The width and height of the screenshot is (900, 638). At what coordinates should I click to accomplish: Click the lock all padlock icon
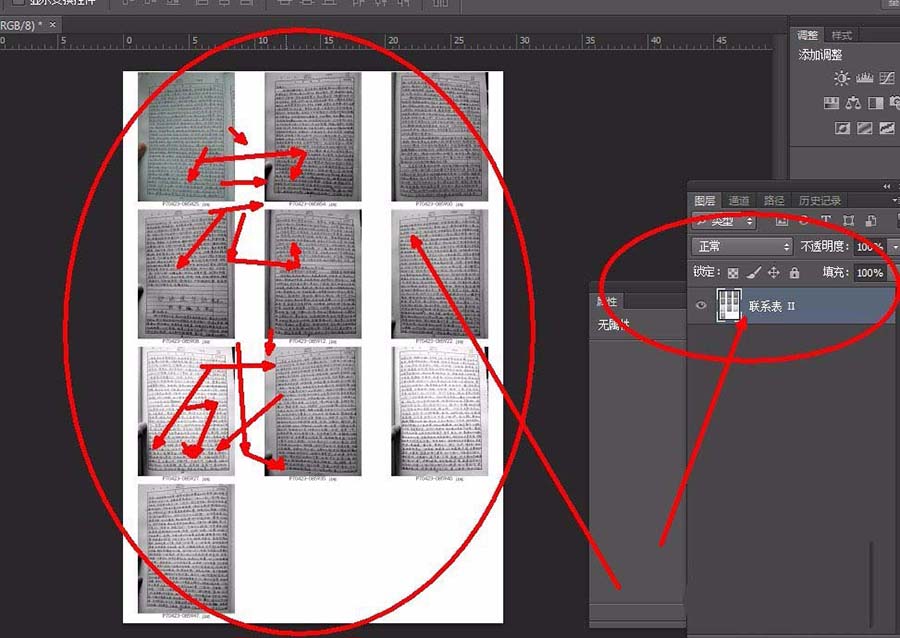click(x=794, y=272)
